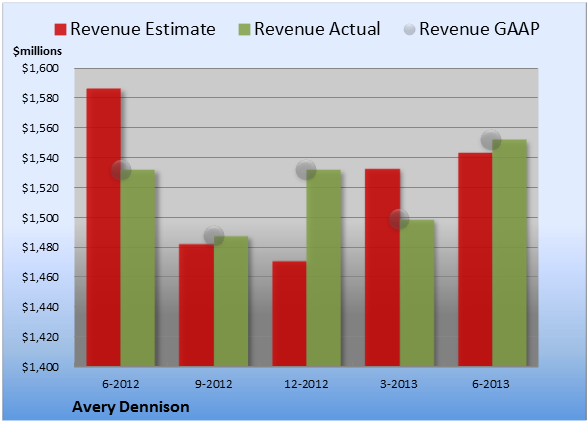Click the GAAP marker for 9-2012

point(214,236)
